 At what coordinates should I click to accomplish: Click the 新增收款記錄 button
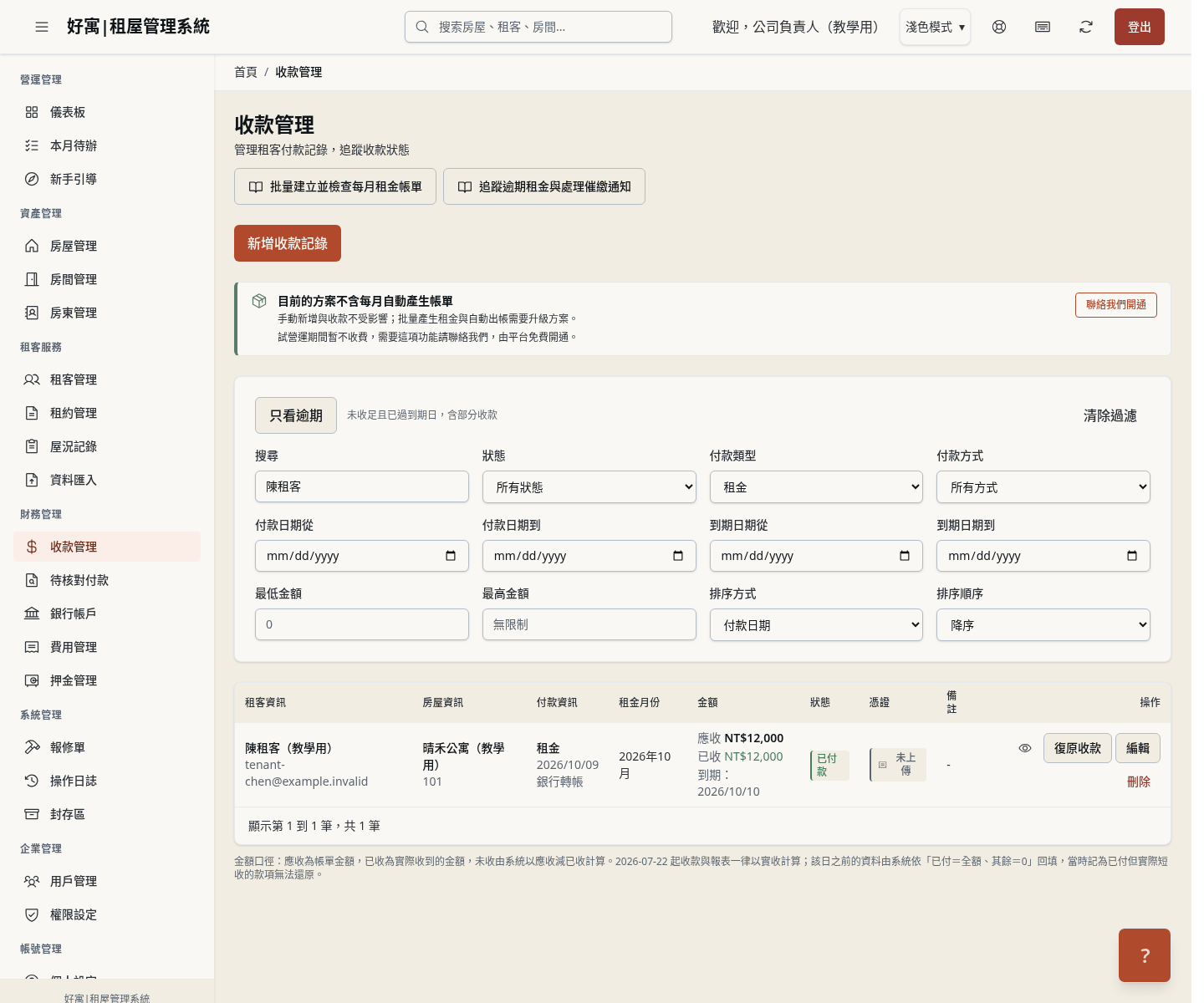pos(288,243)
